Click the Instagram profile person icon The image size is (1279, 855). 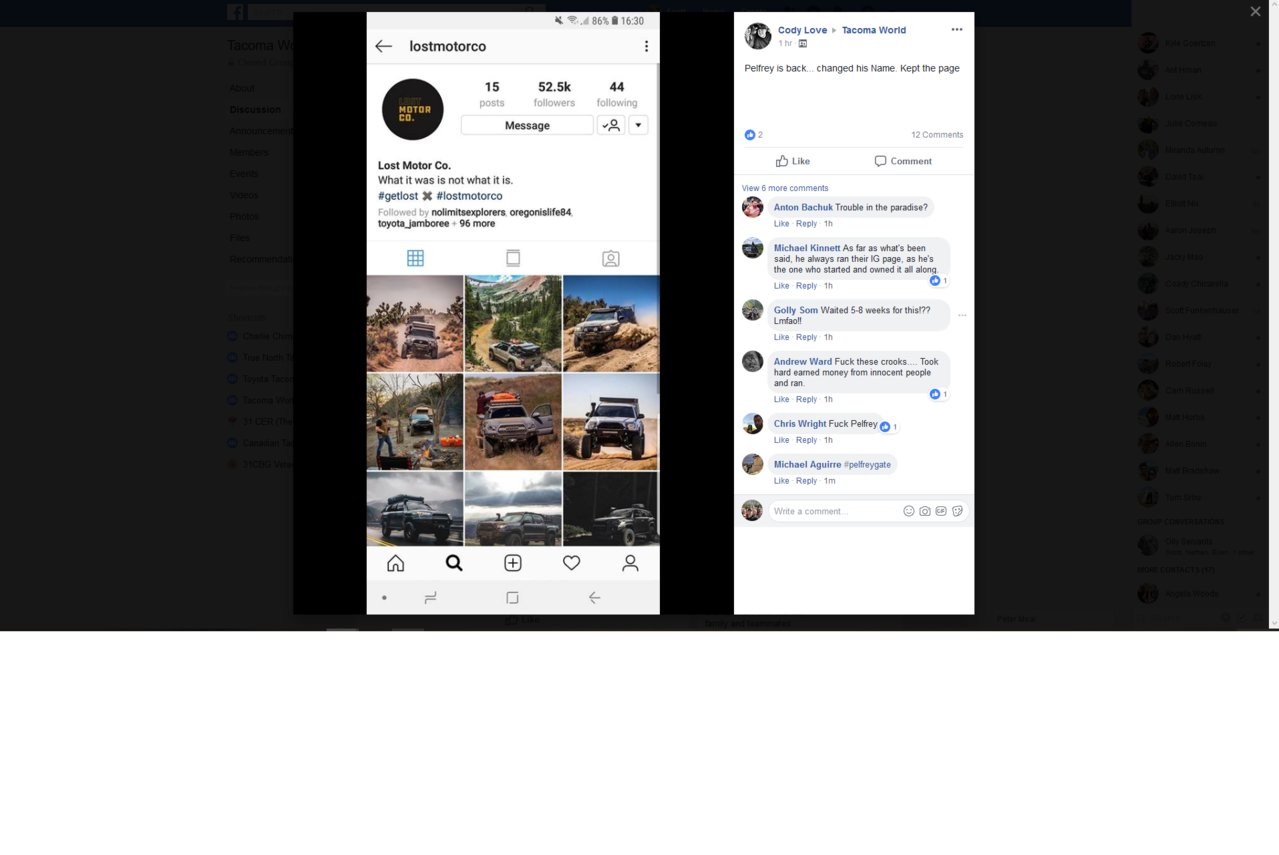click(630, 563)
